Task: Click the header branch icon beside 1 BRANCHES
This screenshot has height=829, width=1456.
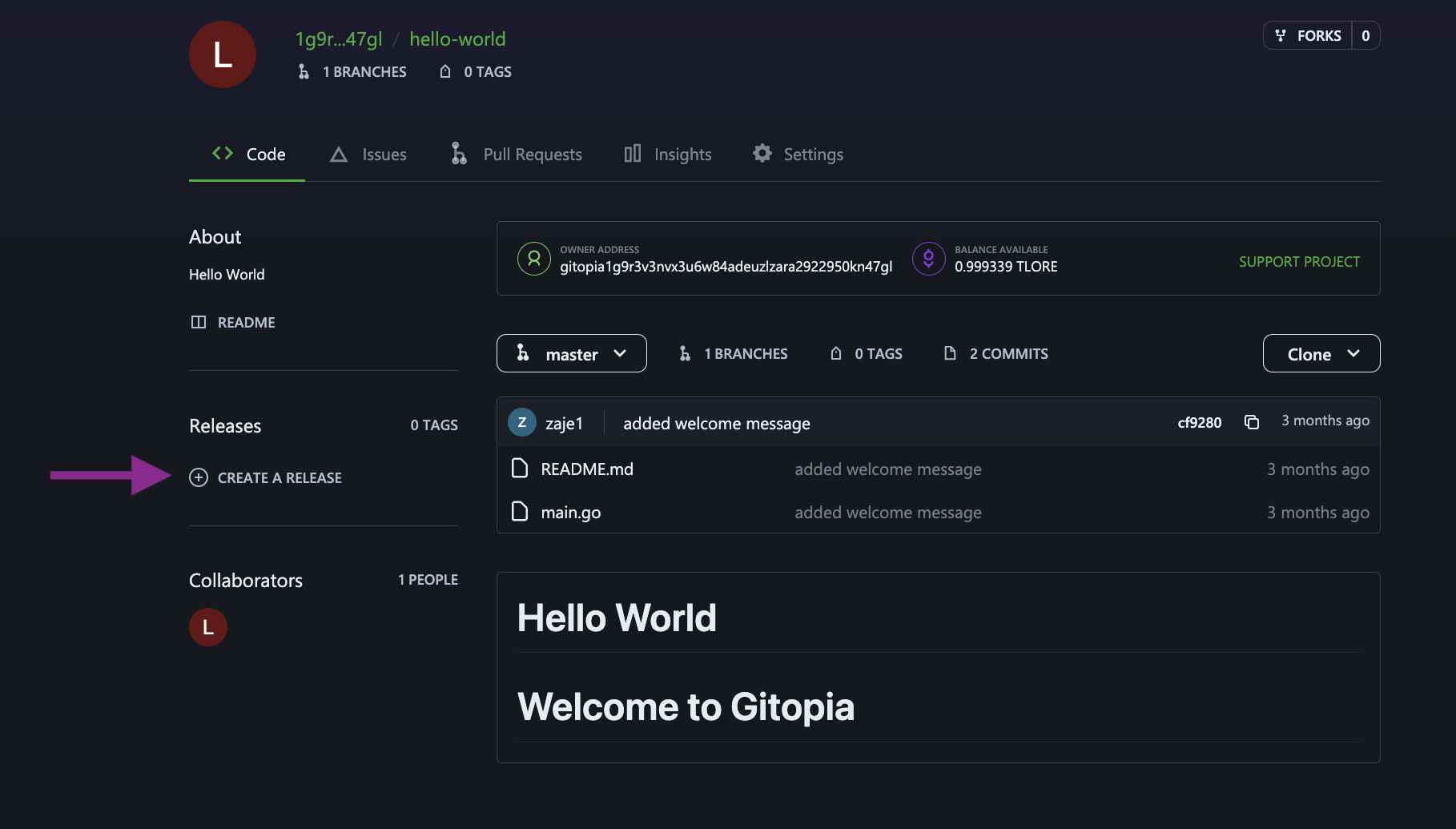Action: (x=304, y=71)
